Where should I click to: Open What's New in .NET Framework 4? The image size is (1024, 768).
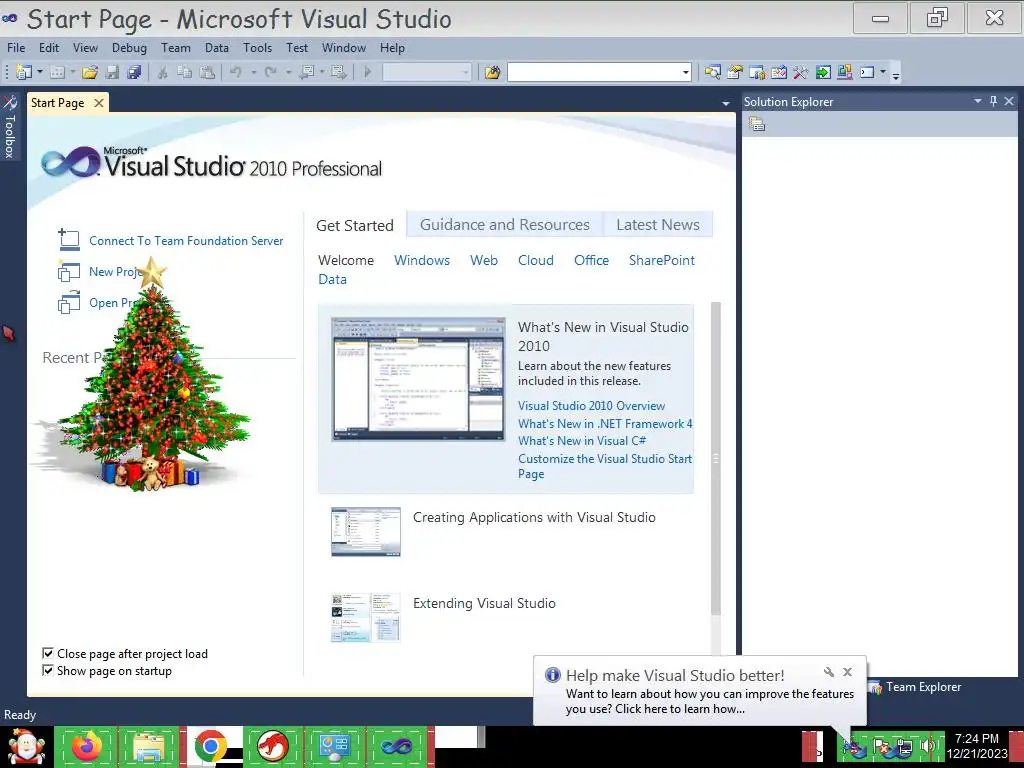point(605,423)
